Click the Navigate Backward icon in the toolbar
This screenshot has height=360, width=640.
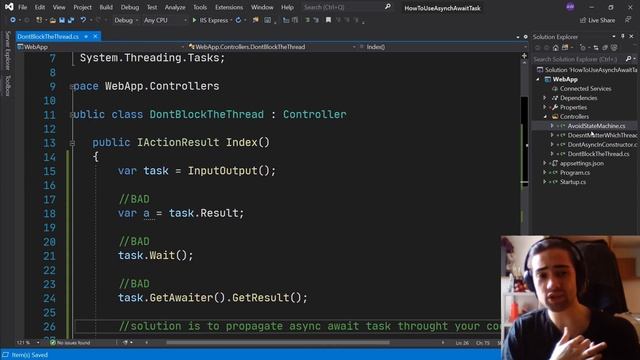tap(13, 20)
